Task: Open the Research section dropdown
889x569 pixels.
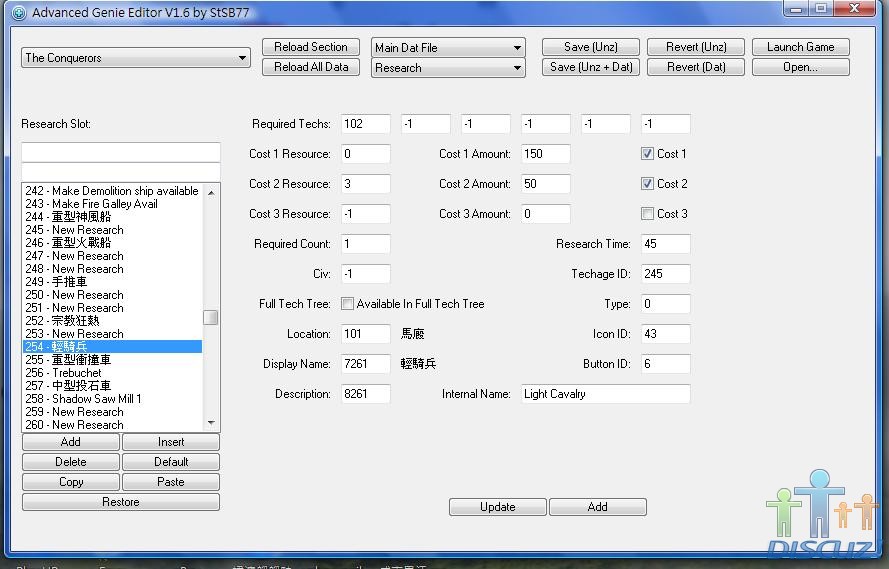Action: pyautogui.click(x=448, y=68)
